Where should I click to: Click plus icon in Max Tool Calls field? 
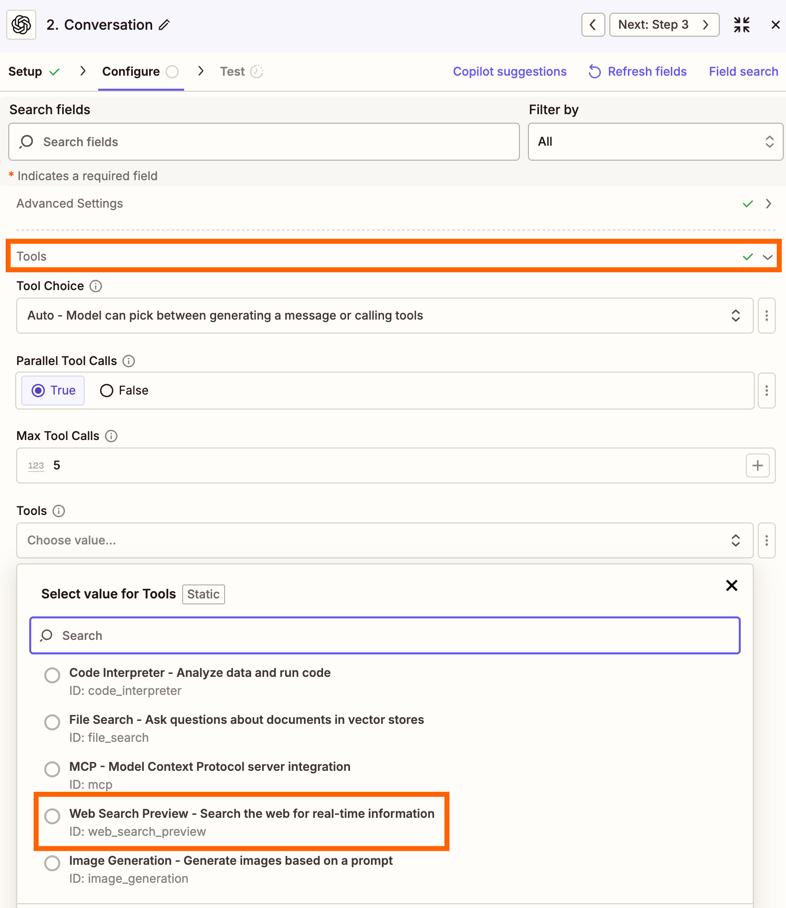pos(757,466)
